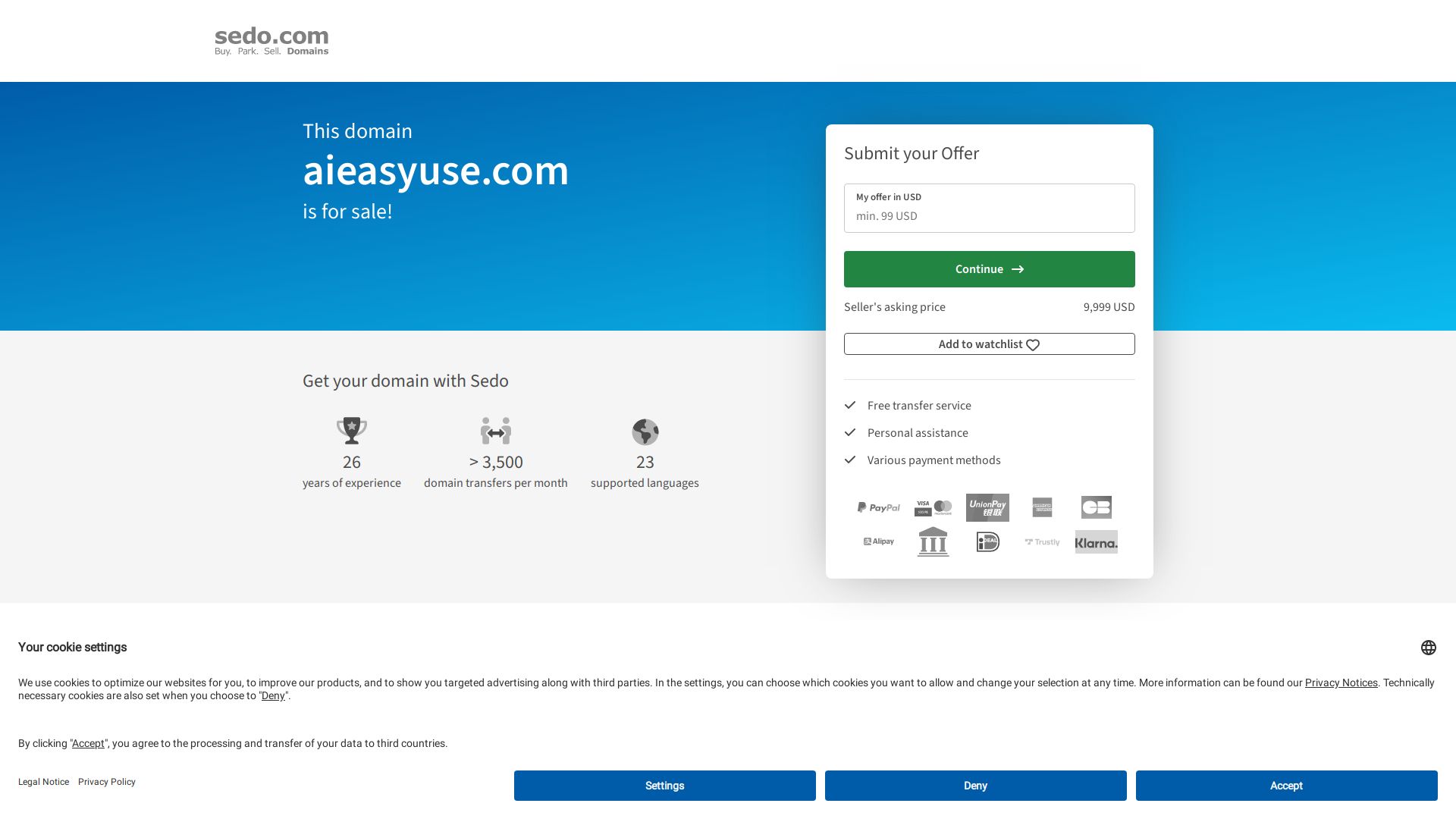The image size is (1456, 819).
Task: Accept all cookies
Action: pyautogui.click(x=1286, y=786)
